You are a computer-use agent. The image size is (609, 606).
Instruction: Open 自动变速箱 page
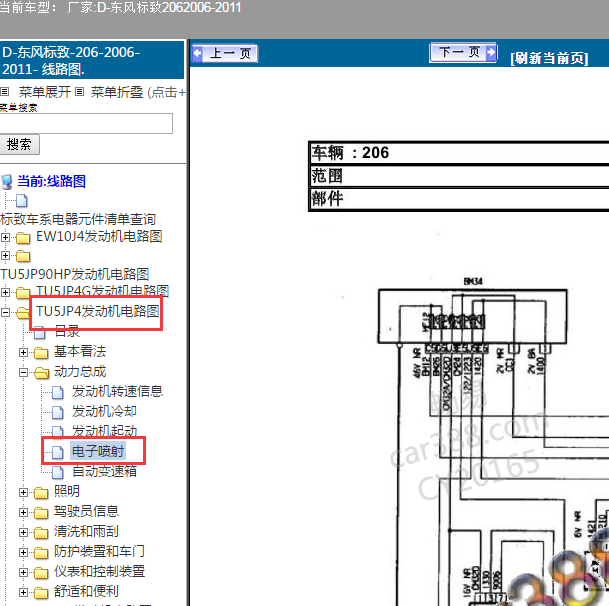pos(104,471)
